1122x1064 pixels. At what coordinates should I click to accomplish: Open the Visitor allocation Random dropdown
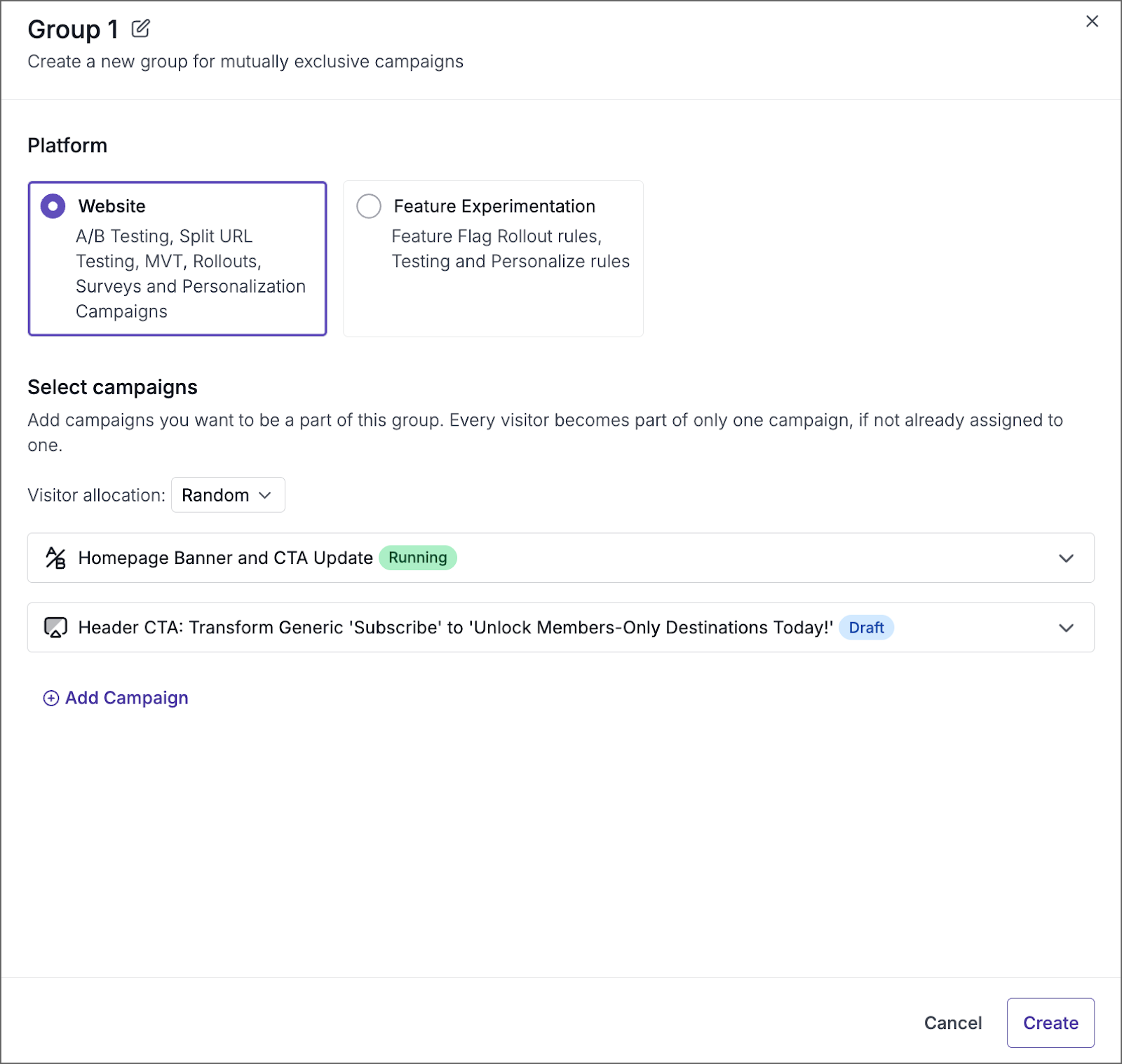(228, 495)
